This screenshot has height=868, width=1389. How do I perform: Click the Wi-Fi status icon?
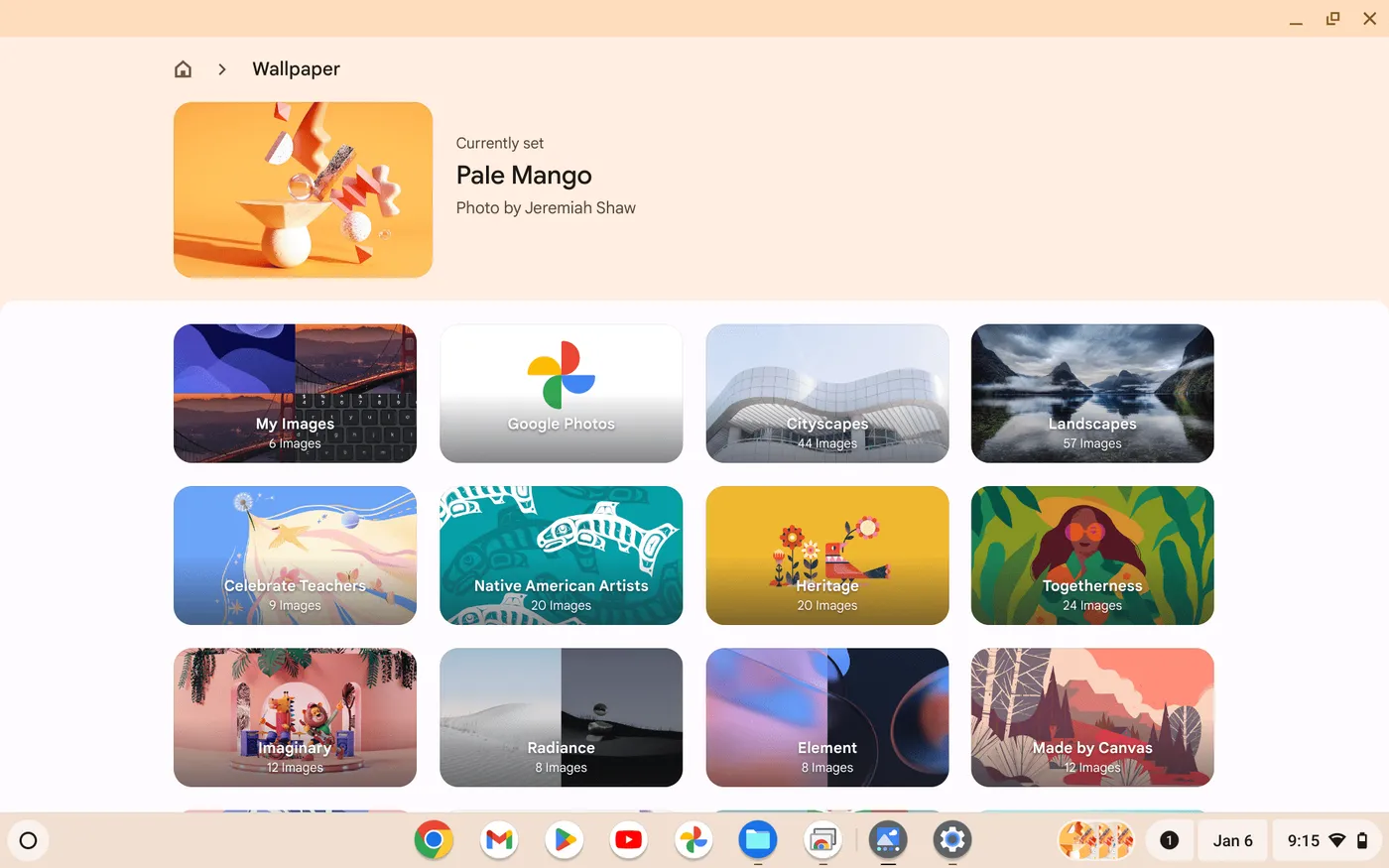[1337, 840]
